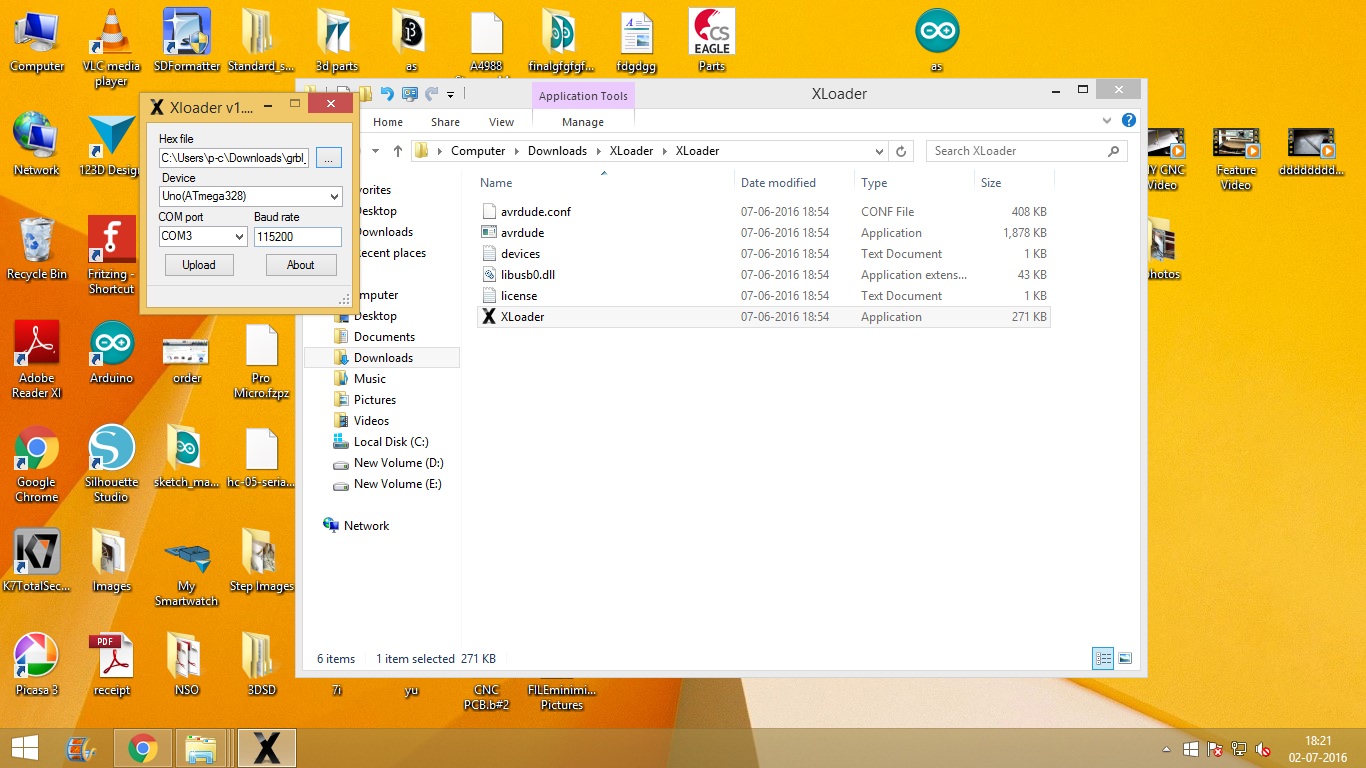This screenshot has width=1366, height=768.
Task: Click the Upload button in XLoader
Action: pos(199,265)
